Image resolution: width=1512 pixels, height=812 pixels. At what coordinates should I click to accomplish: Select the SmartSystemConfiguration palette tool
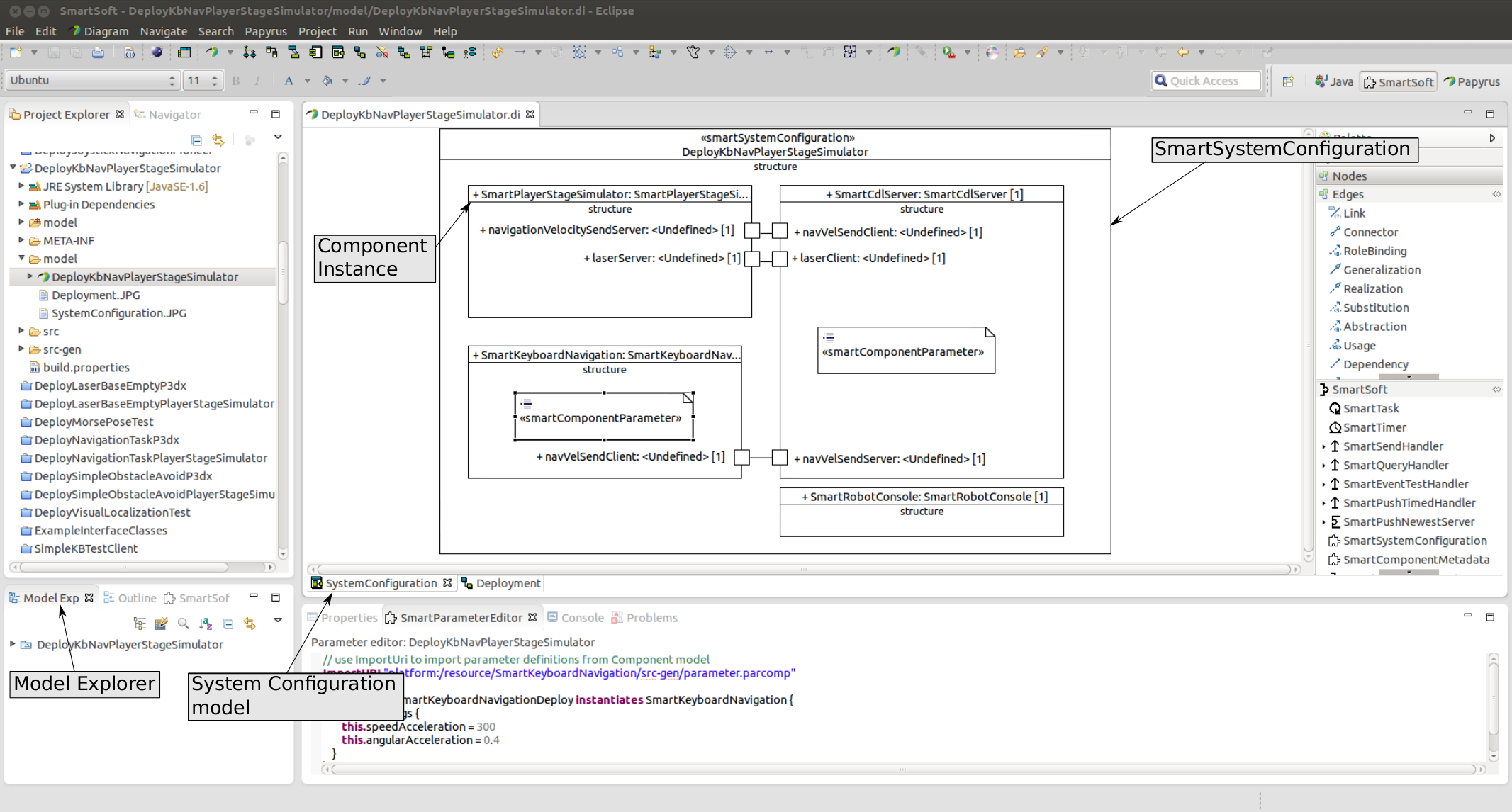tap(1406, 541)
